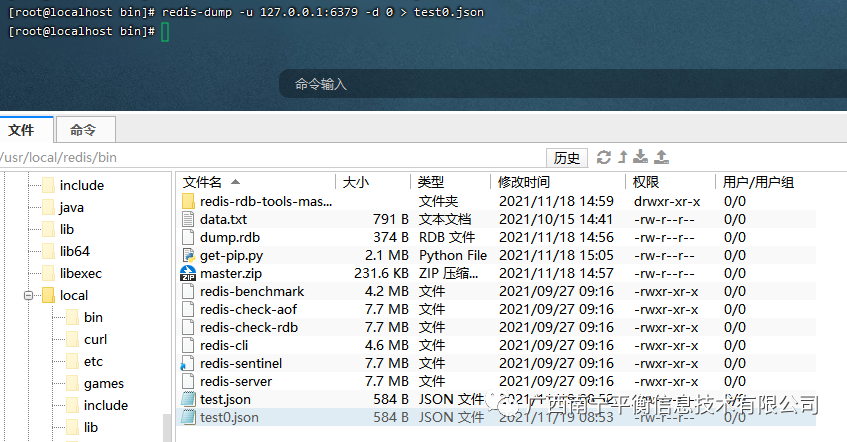Focus the 命令输入 command input box
This screenshot has width=847, height=442.
562,84
